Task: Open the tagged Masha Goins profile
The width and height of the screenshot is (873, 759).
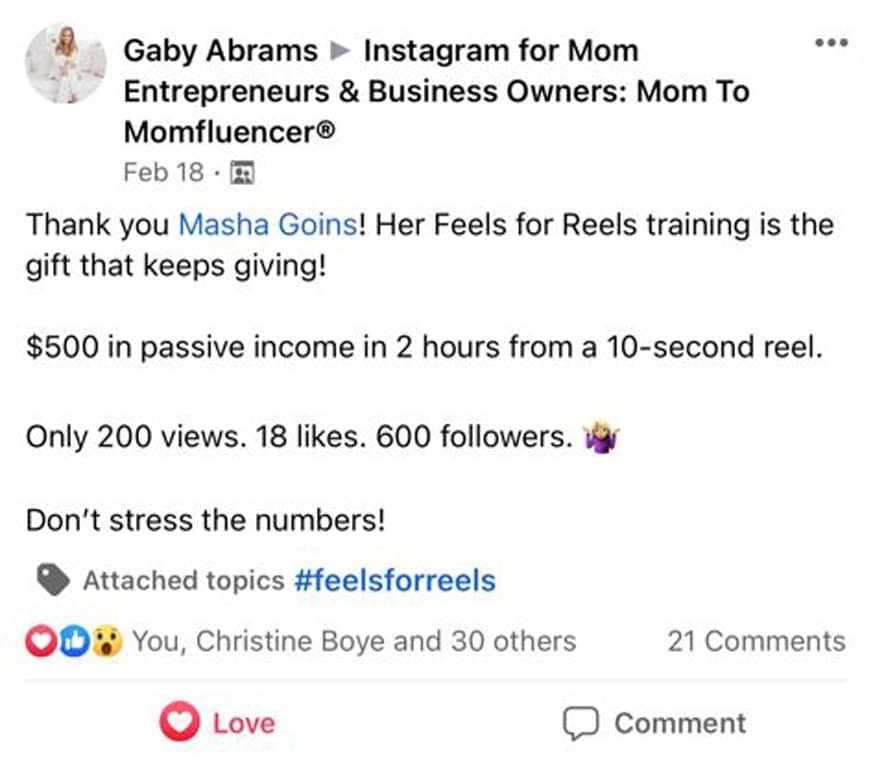Action: point(267,224)
